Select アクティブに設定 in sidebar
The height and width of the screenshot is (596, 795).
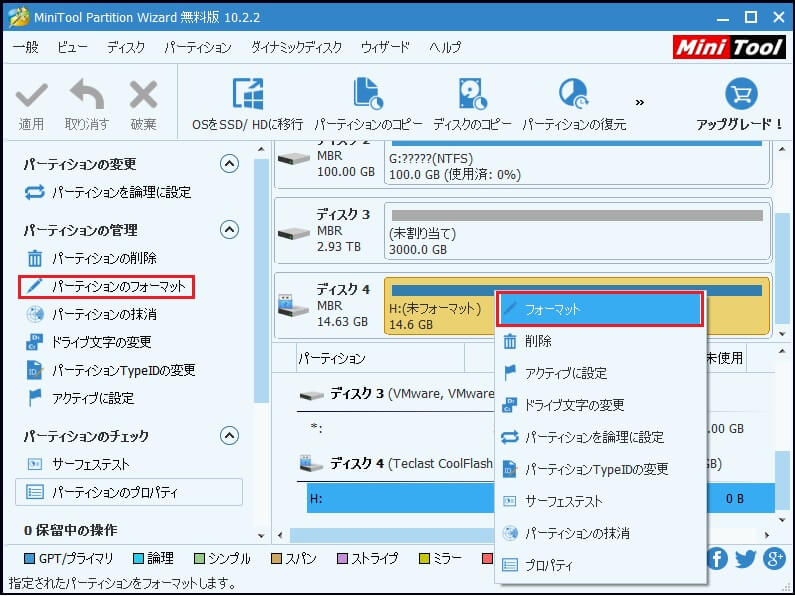80,398
